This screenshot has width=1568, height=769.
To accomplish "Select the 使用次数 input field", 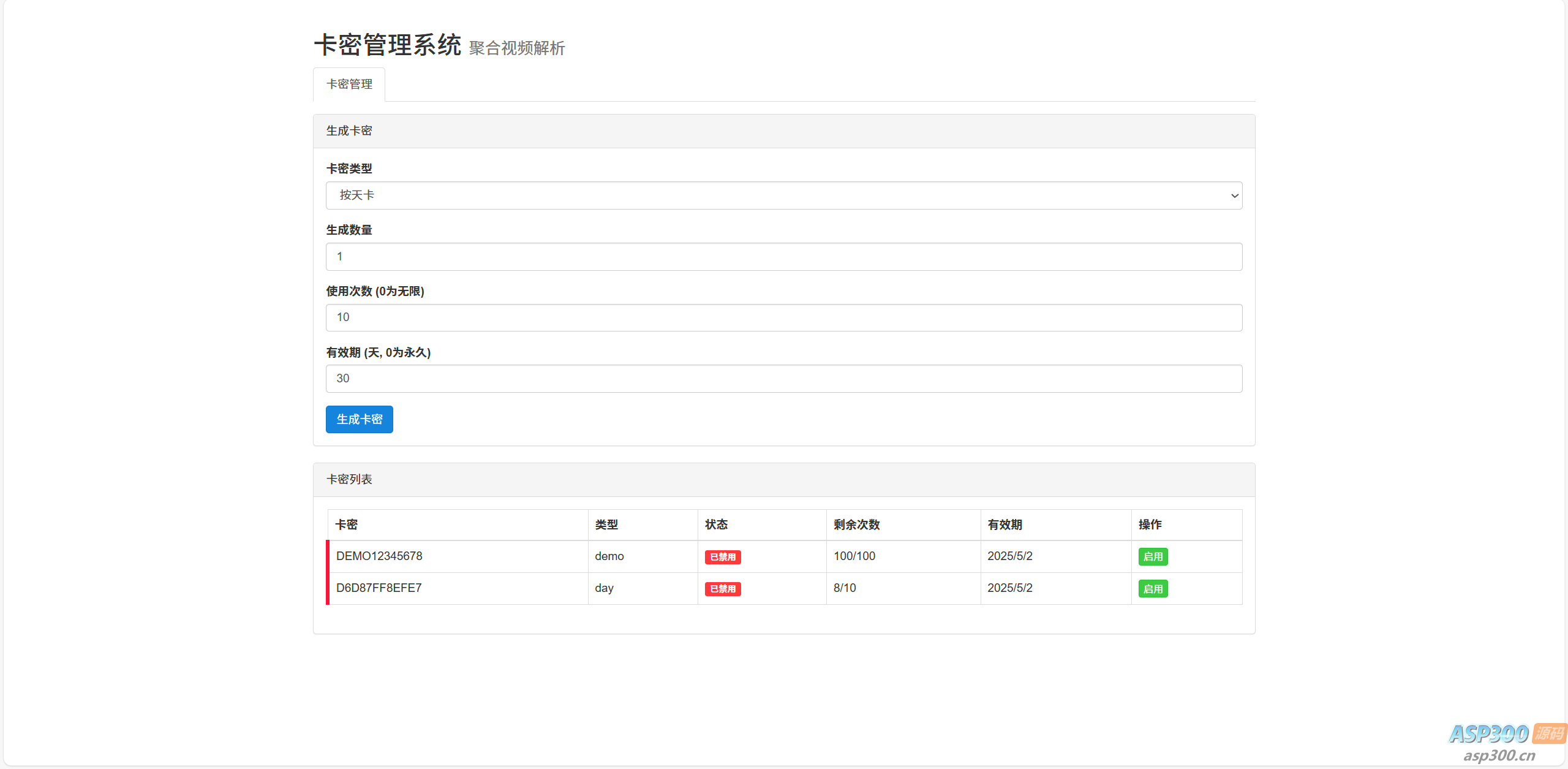I will 783,317.
